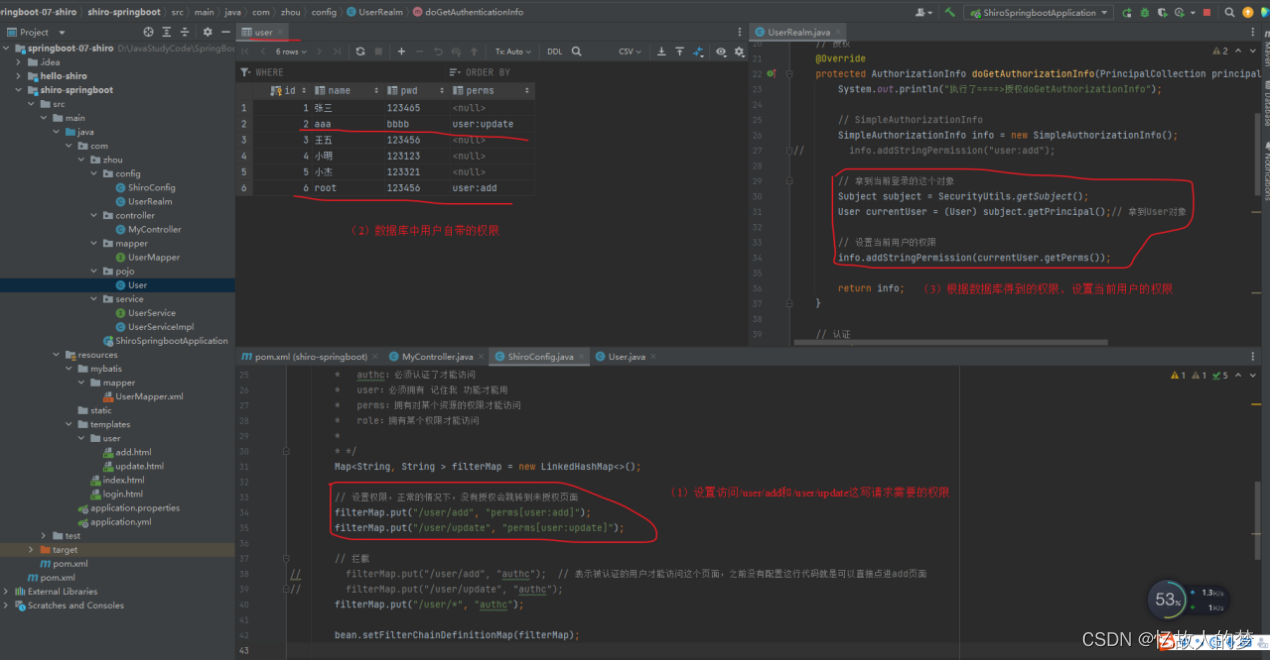Switch to the UserRealm.java editor tab
Viewport: 1270px width, 660px height.
point(797,31)
